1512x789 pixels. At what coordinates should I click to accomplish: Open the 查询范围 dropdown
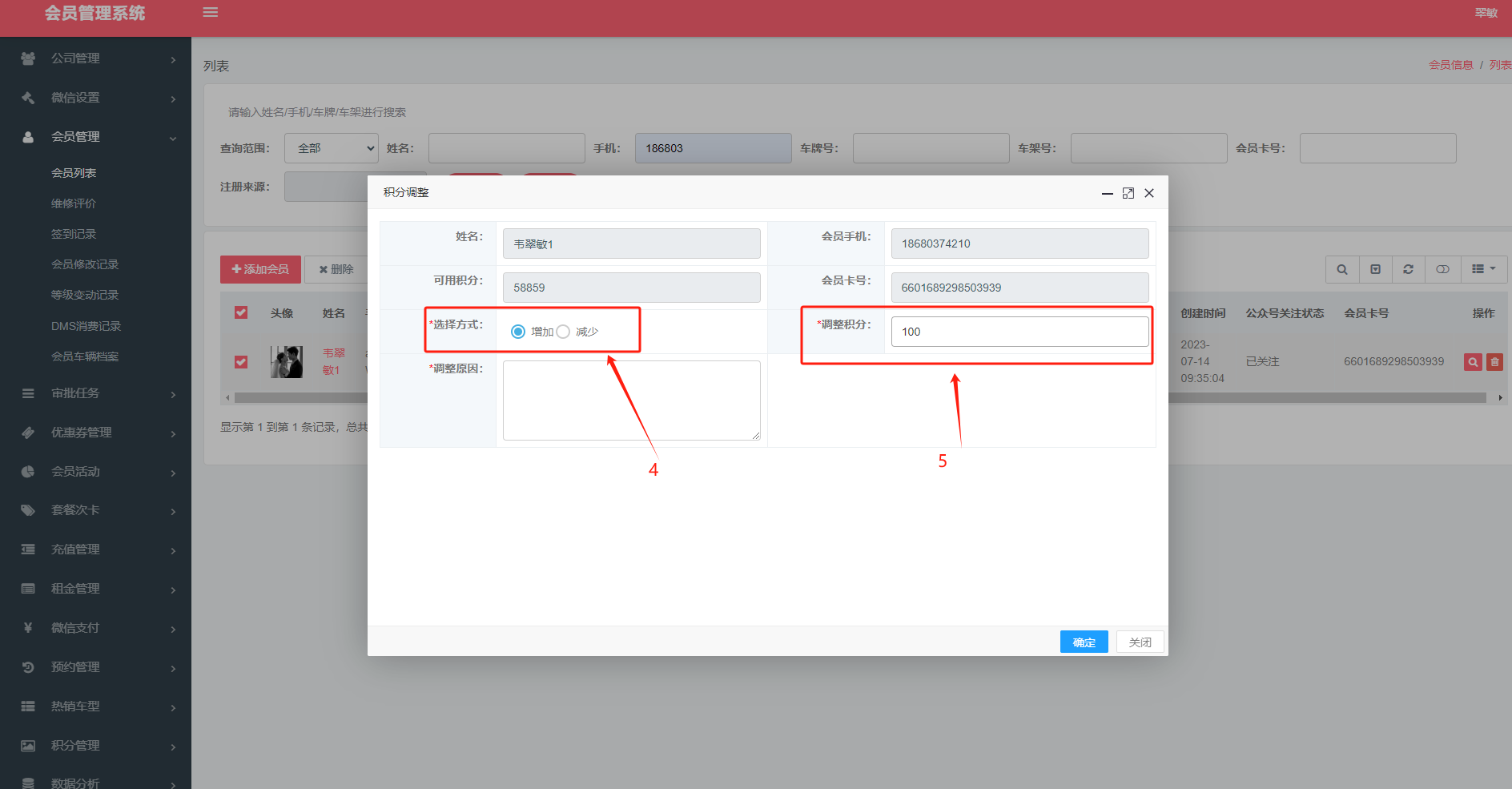332,148
